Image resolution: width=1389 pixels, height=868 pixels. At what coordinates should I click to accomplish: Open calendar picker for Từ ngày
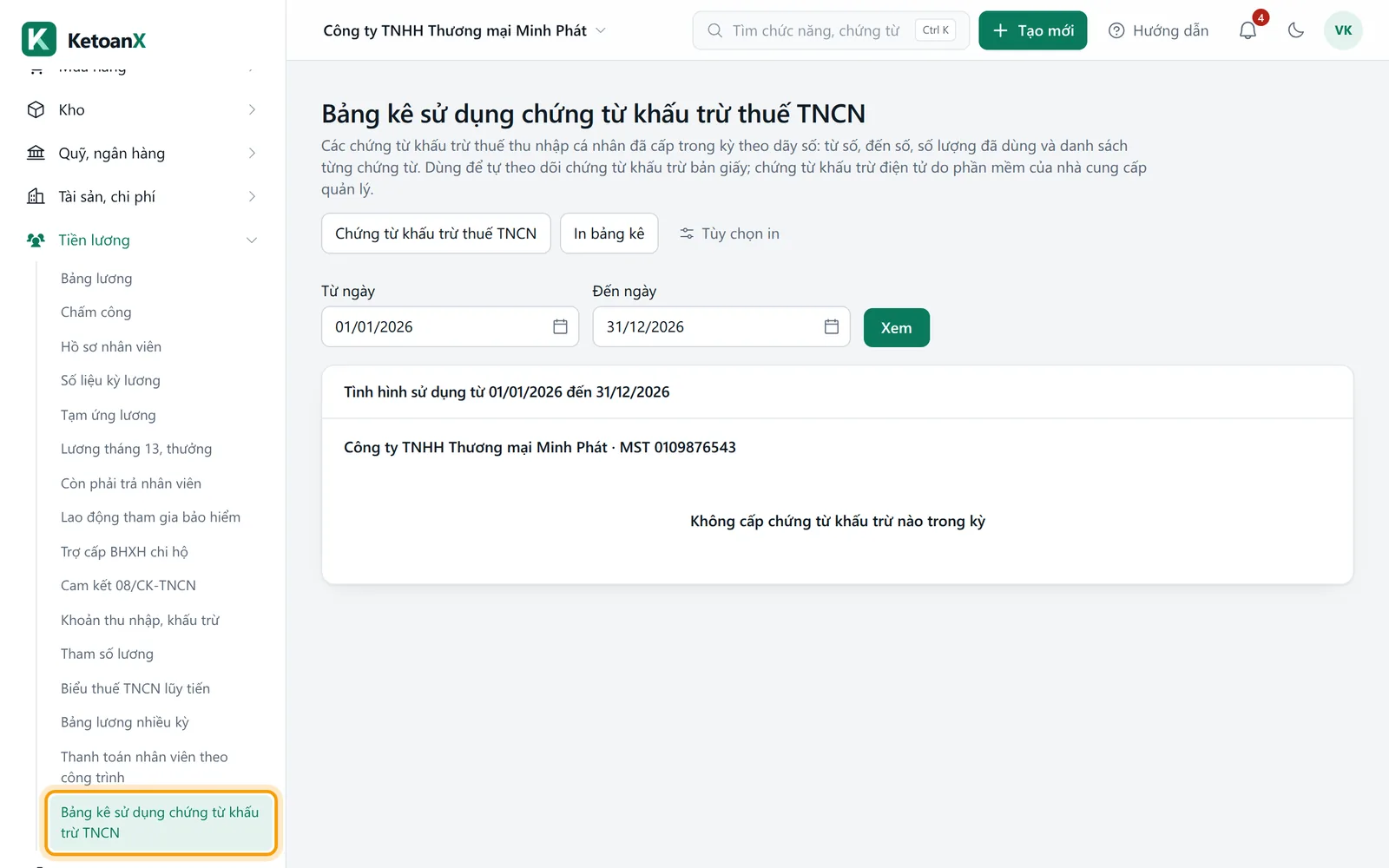point(560,326)
